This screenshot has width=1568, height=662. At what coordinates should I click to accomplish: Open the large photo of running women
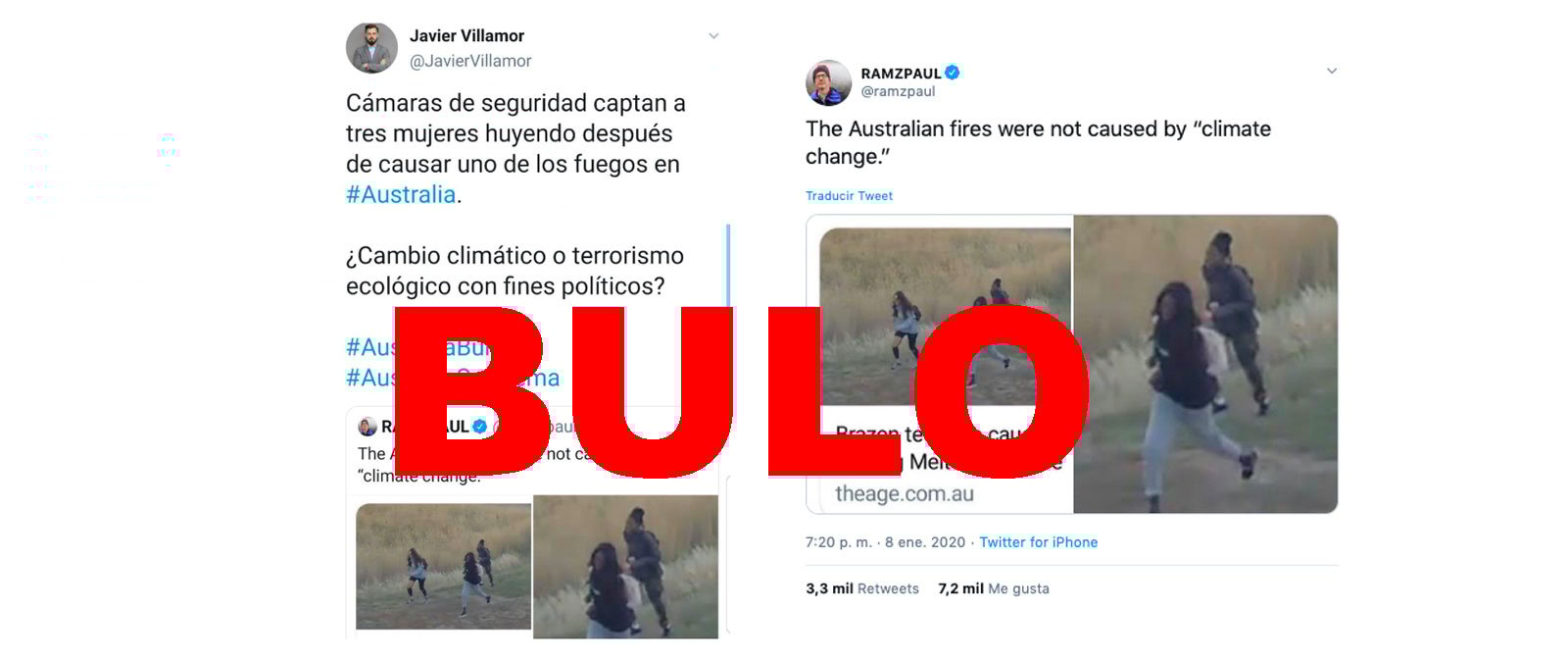pyautogui.click(x=1205, y=364)
